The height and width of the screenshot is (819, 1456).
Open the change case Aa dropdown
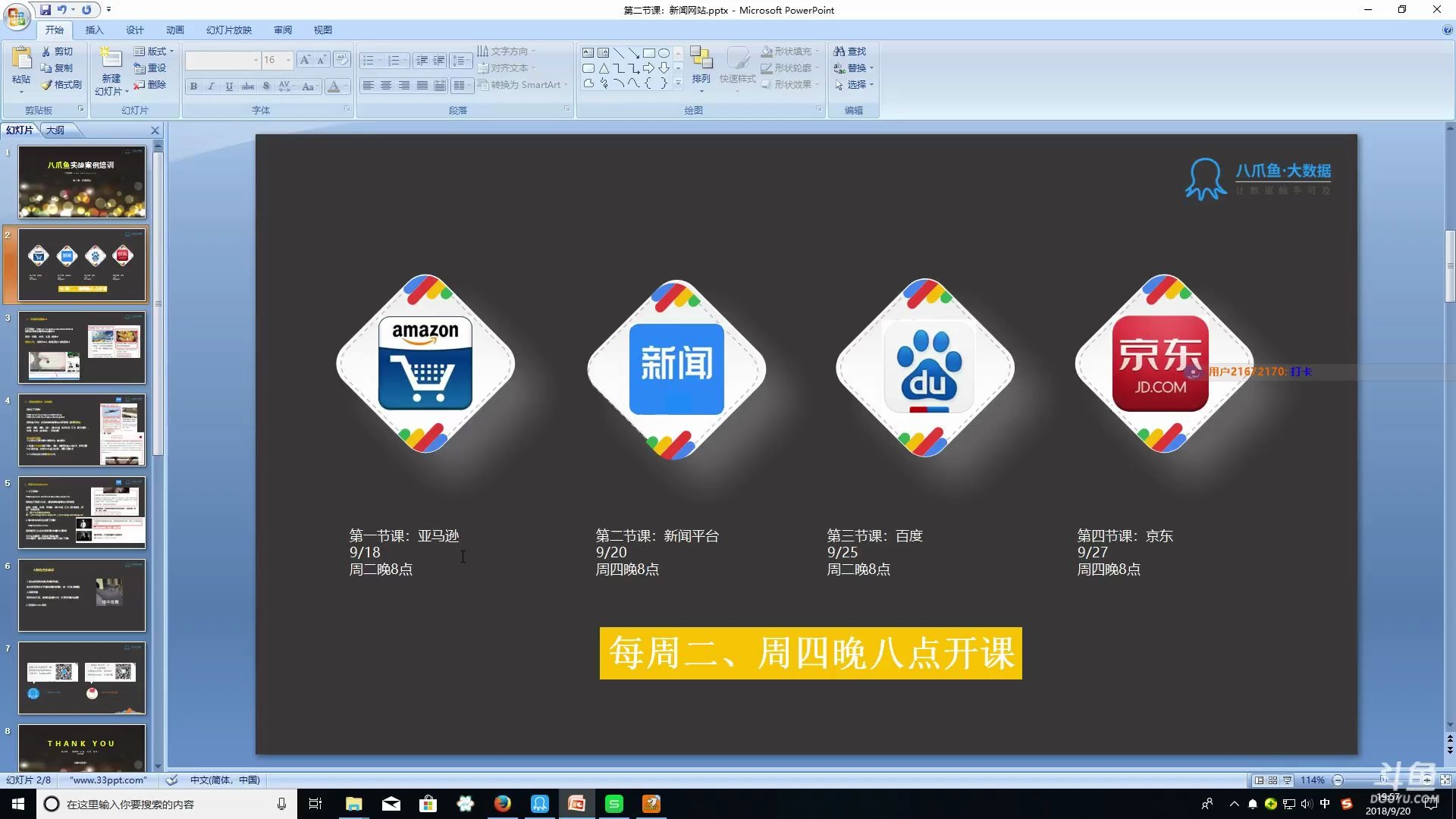(309, 86)
